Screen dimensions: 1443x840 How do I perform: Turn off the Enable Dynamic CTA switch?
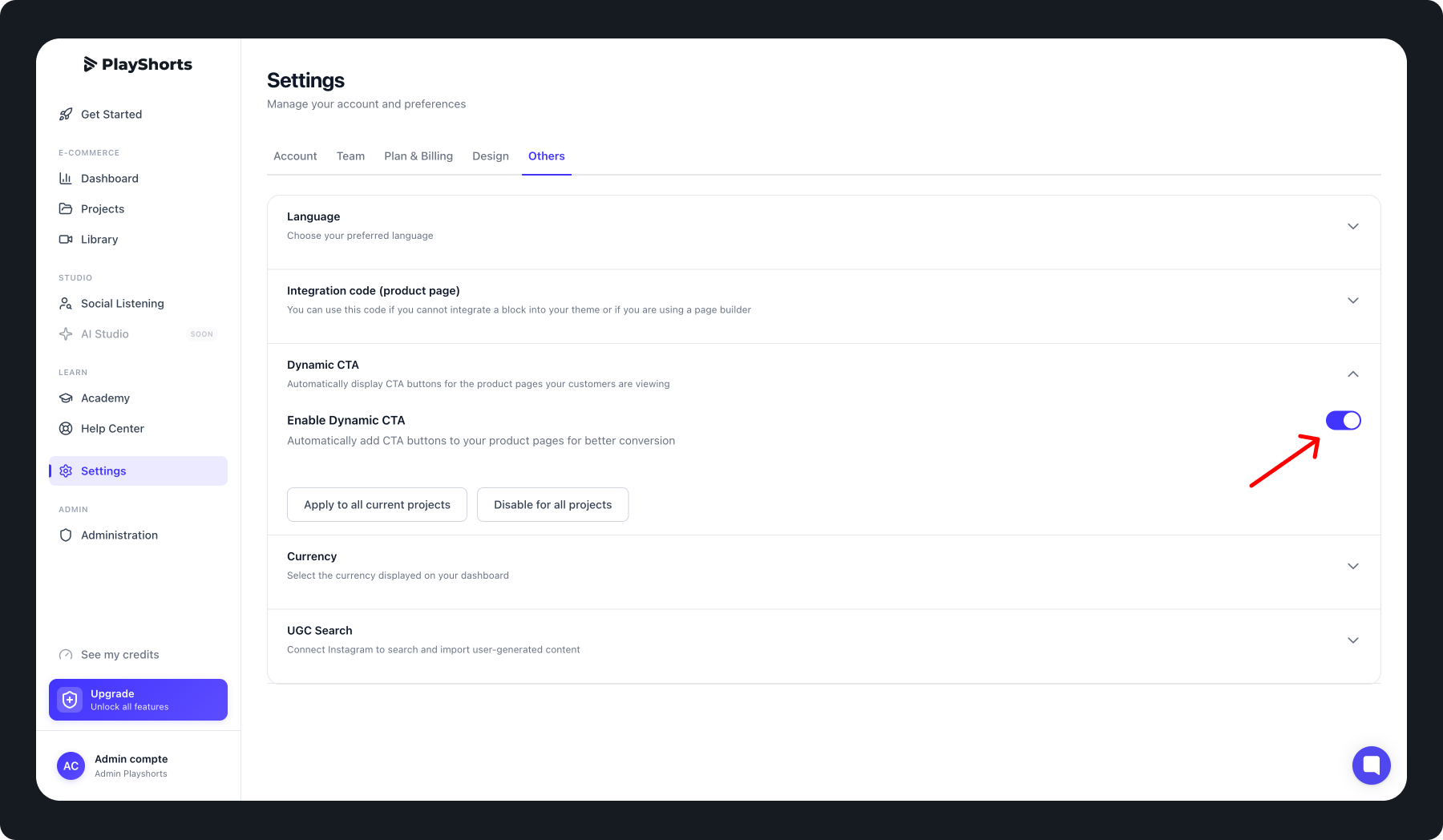pos(1343,421)
